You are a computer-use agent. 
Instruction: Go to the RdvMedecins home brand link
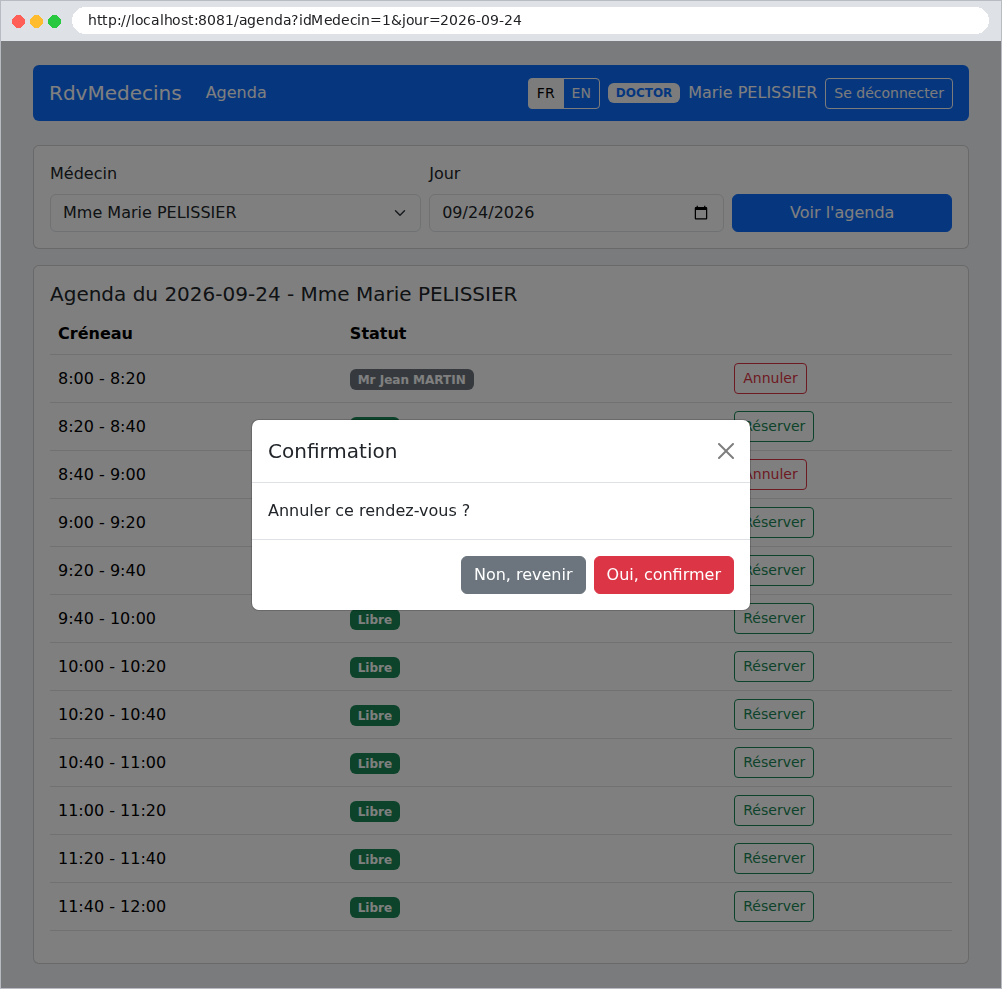116,93
